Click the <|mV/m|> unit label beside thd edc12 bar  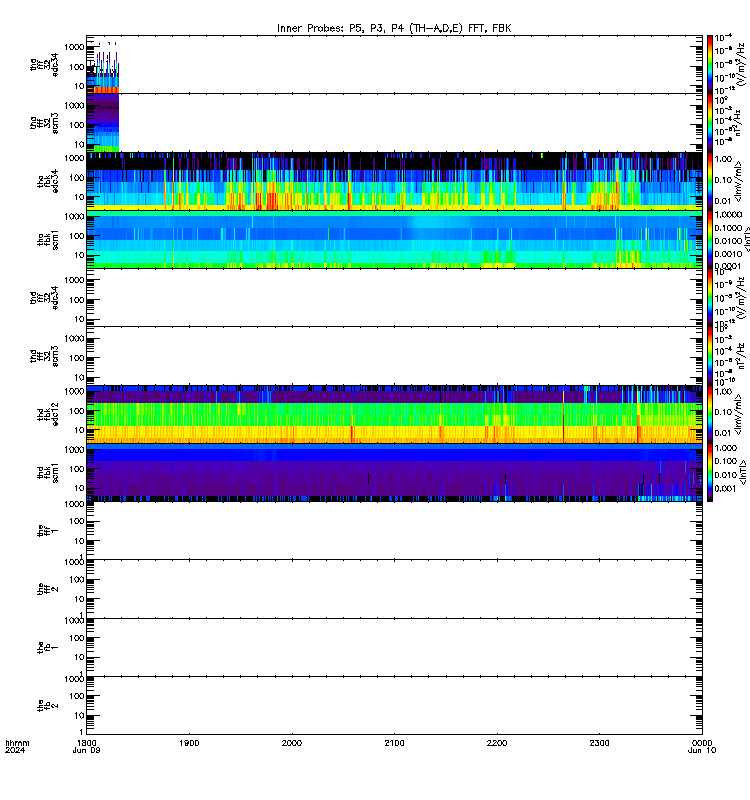(739, 414)
